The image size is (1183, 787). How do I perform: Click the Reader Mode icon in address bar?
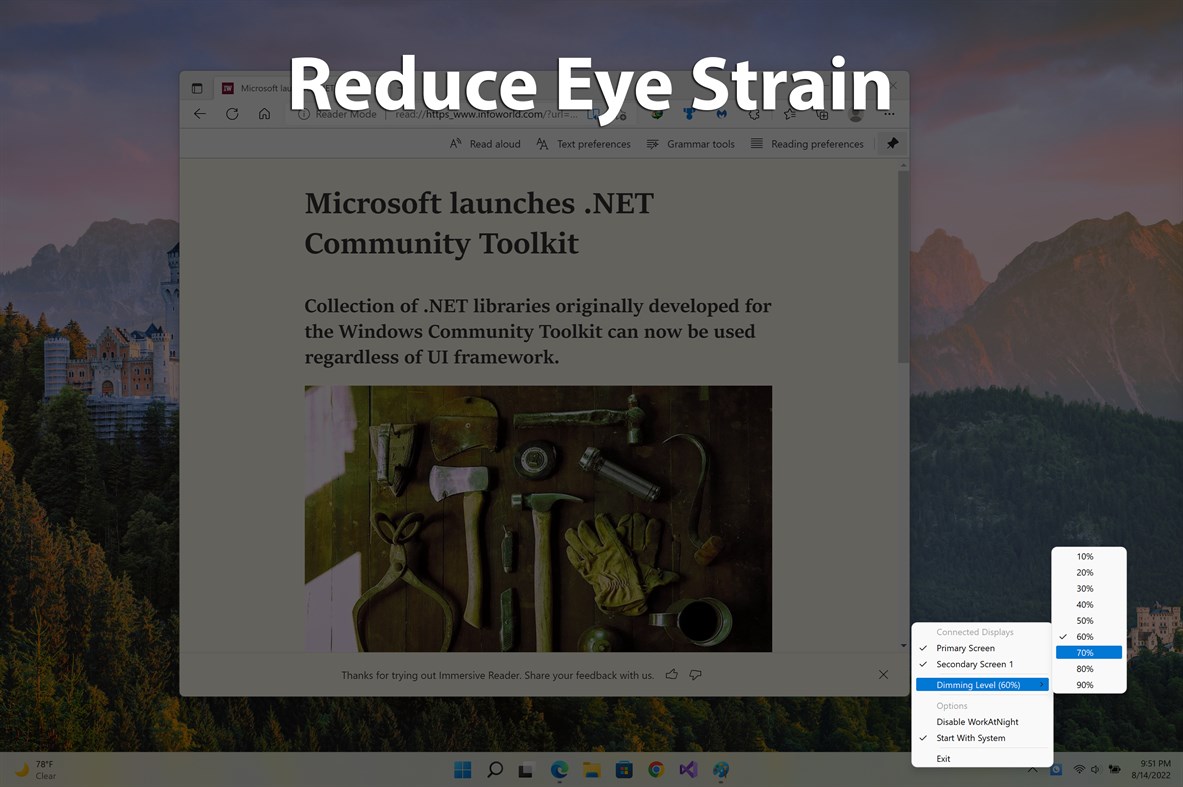(303, 114)
